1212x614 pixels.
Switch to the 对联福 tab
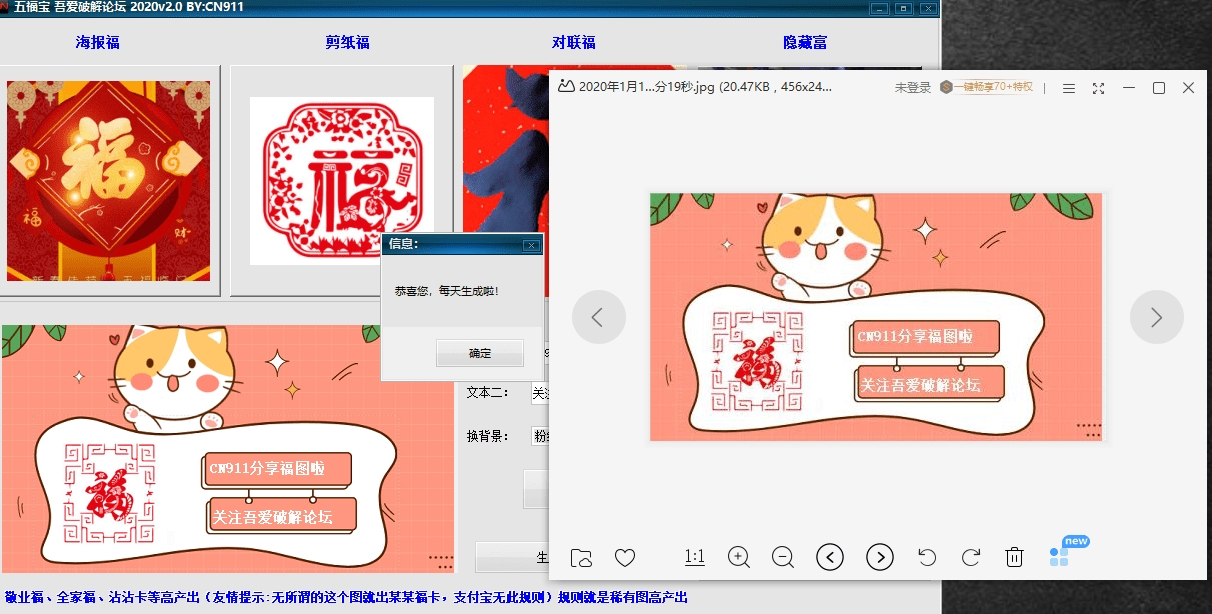[x=573, y=43]
